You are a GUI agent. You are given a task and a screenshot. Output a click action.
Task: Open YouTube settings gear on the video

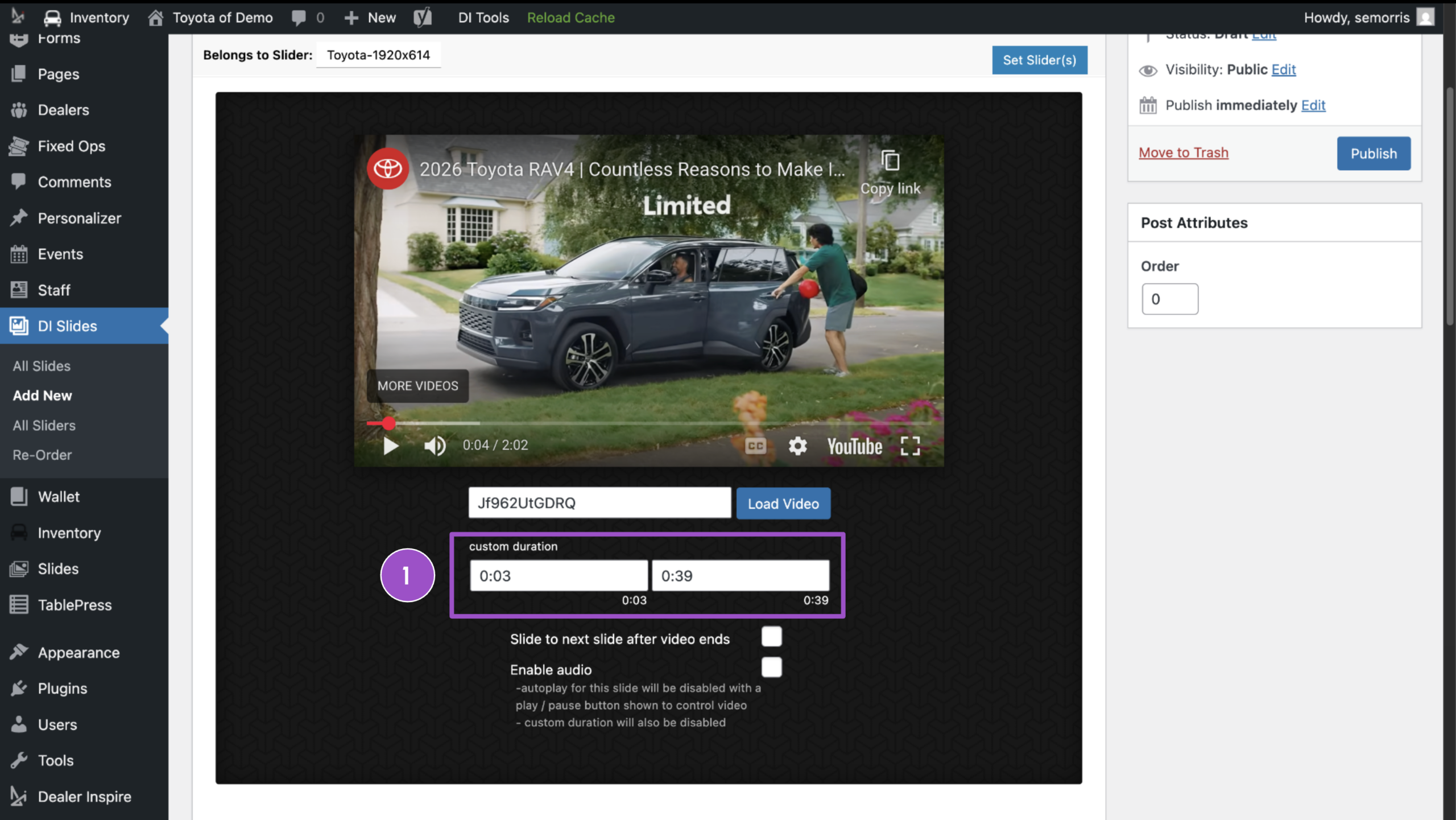click(x=797, y=446)
